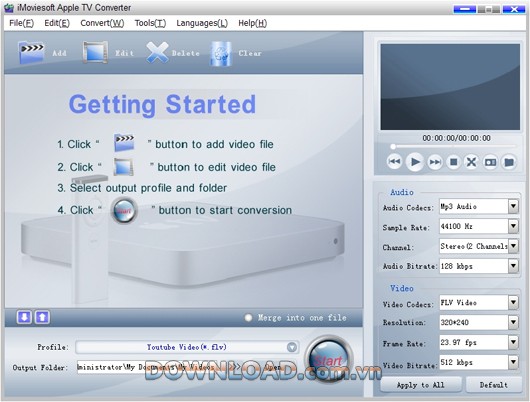Open the File menu
Viewport: 530px width, 402px height.
click(x=21, y=23)
